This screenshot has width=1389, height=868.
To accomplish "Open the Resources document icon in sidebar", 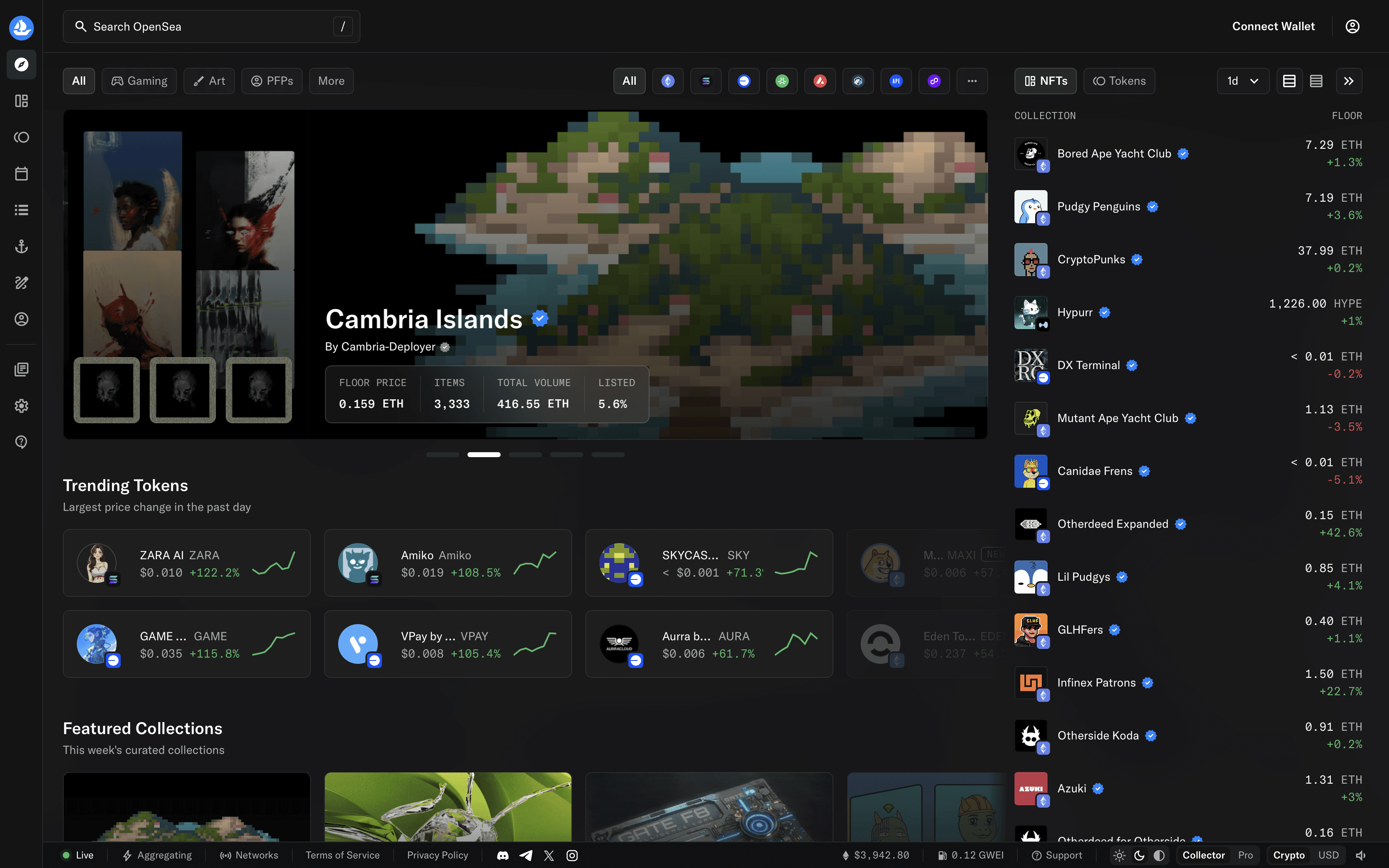I will (21, 369).
